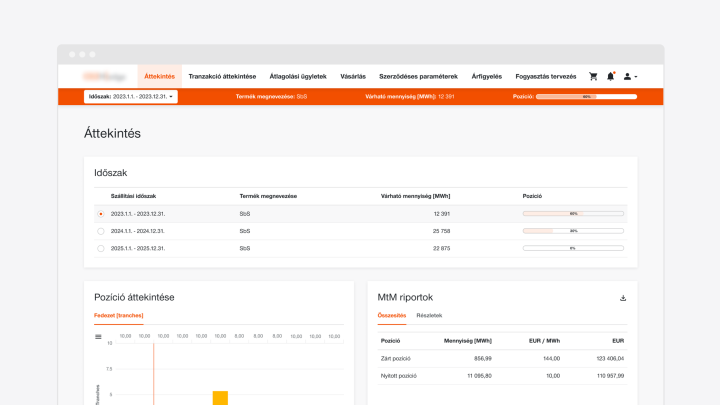Screen dimensions: 720x405
Task: Click quantity value 25 758
Action: (x=442, y=231)
